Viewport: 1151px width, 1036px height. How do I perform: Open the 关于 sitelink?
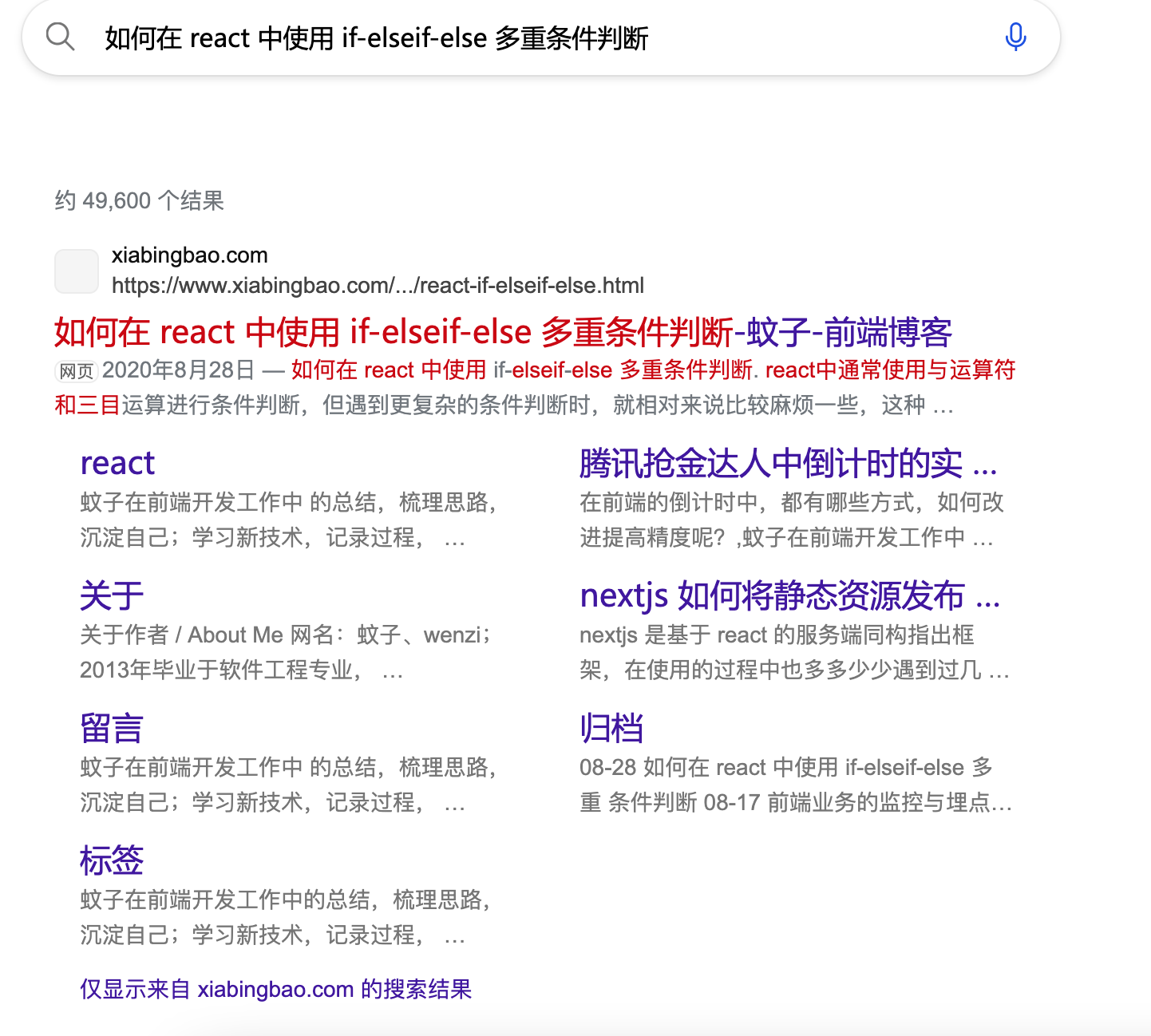112,595
